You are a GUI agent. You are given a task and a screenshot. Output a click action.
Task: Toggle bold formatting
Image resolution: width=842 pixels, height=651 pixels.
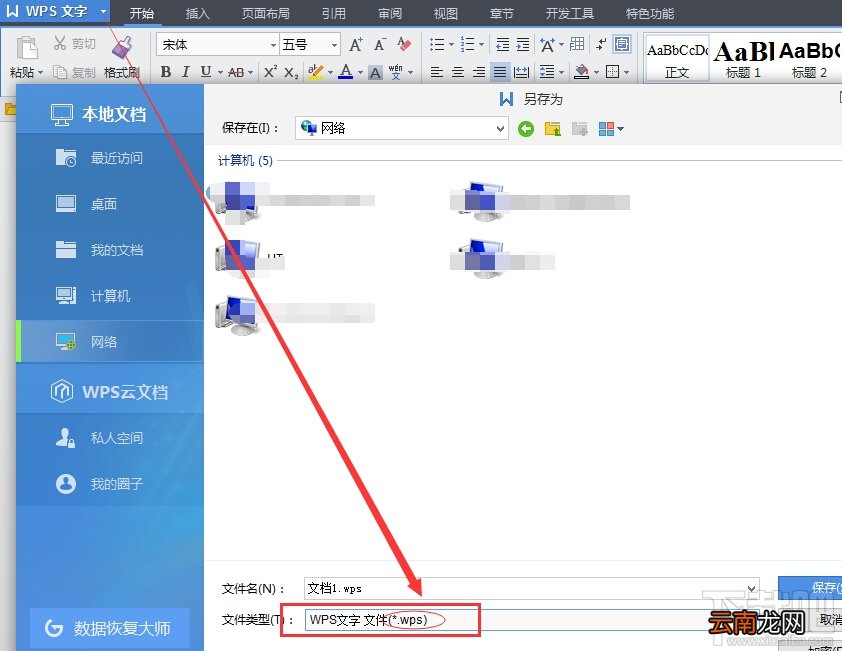coord(166,71)
